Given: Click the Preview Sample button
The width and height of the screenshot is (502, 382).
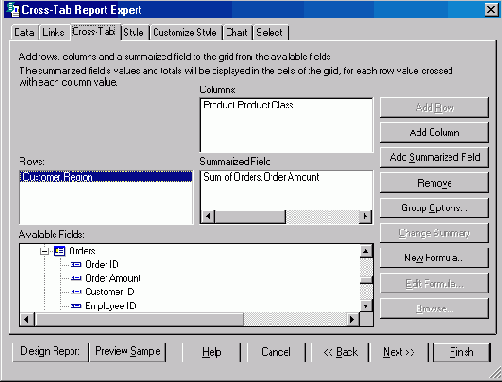Looking at the screenshot, I should [128, 351].
